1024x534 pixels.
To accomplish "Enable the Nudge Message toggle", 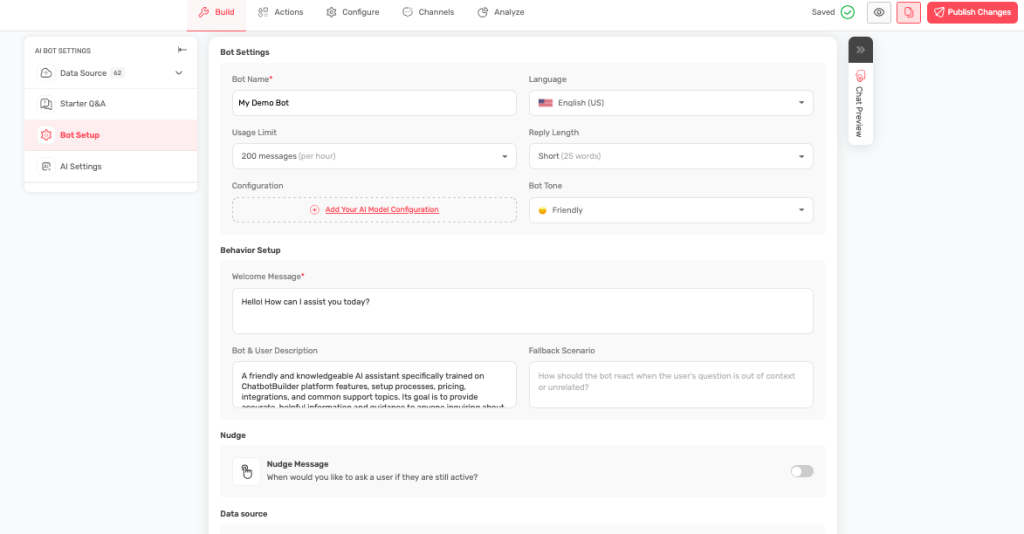I will coord(802,471).
